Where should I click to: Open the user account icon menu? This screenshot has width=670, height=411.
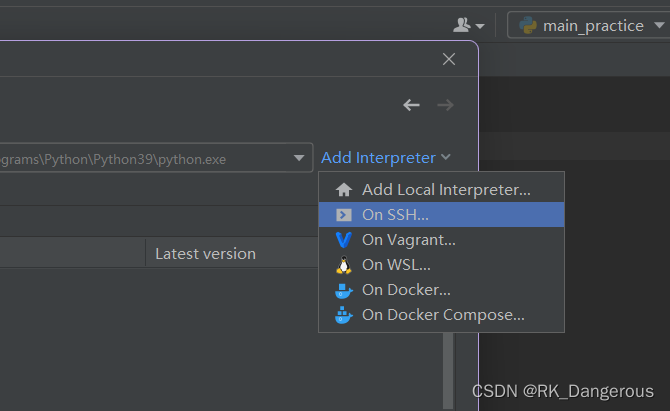[x=462, y=25]
